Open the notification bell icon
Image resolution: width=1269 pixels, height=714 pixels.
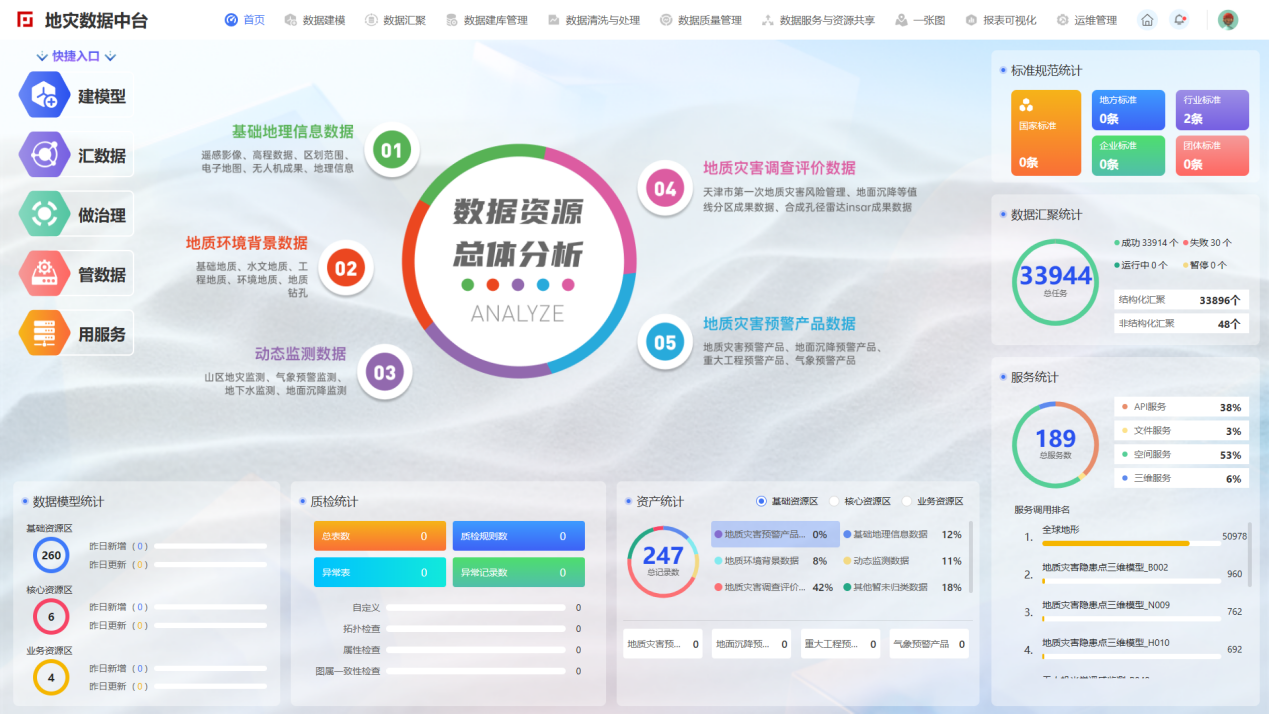pyautogui.click(x=1180, y=20)
